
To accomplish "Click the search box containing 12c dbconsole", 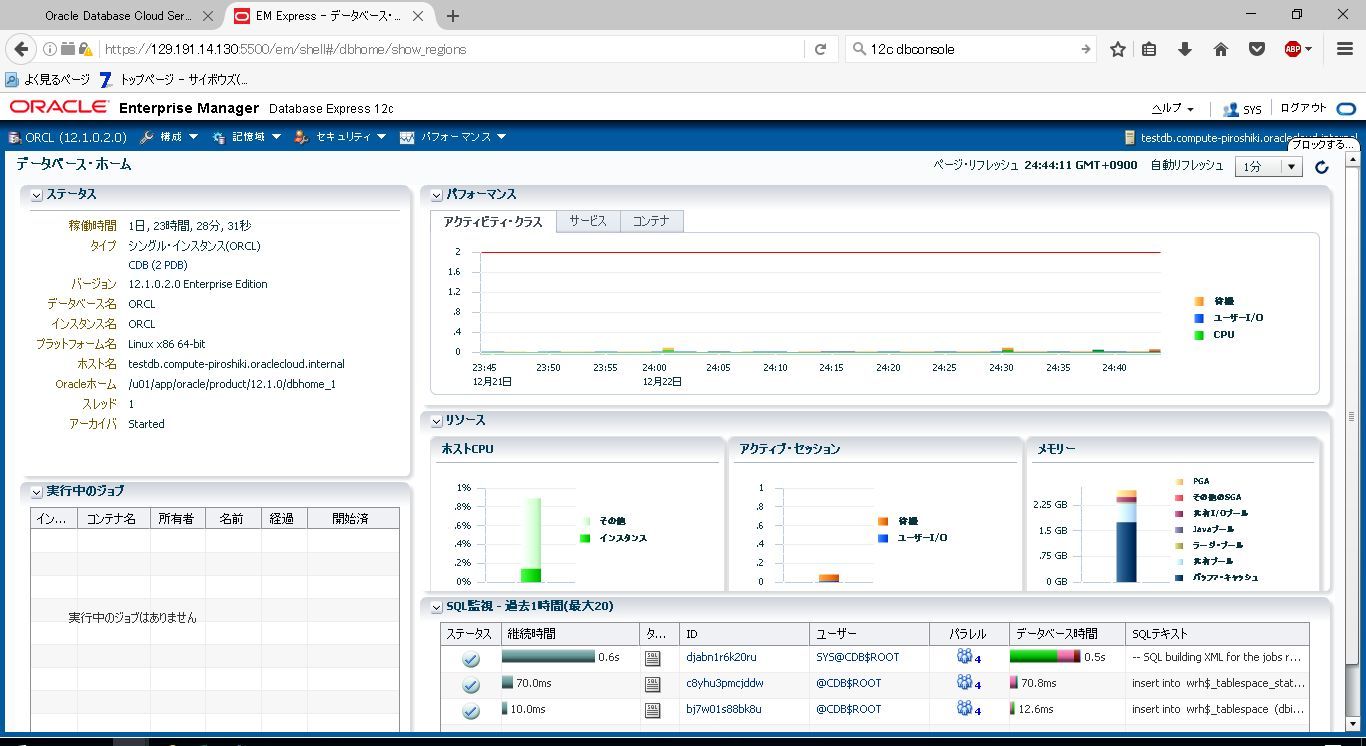I will (970, 49).
